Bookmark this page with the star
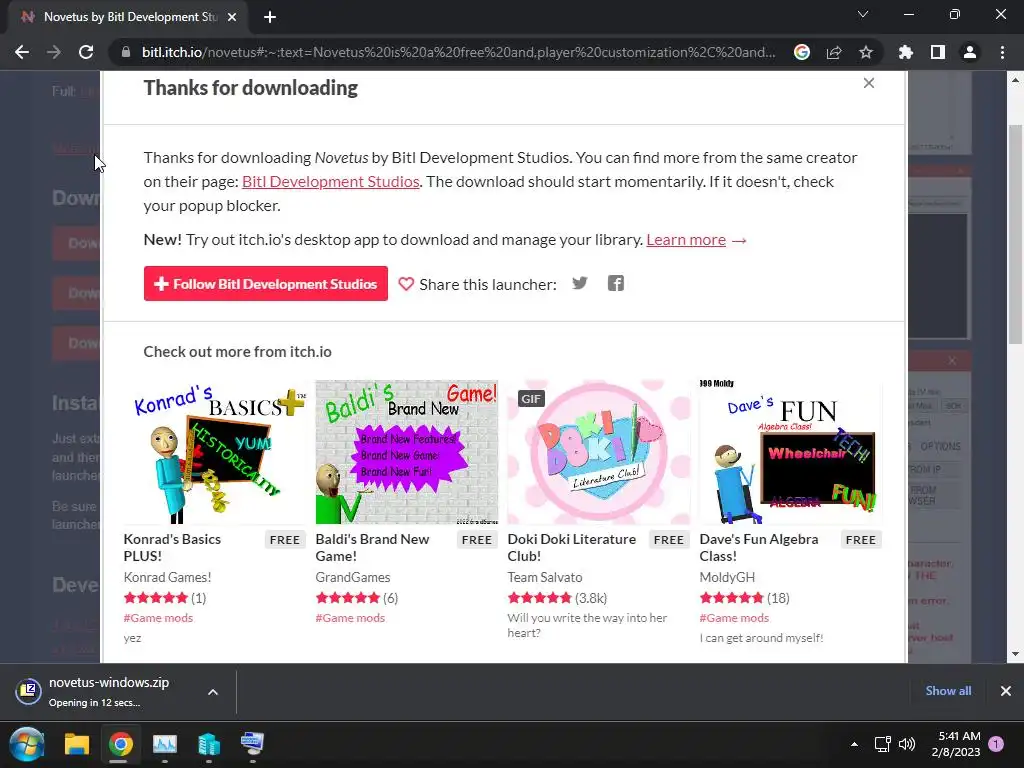 (x=866, y=52)
